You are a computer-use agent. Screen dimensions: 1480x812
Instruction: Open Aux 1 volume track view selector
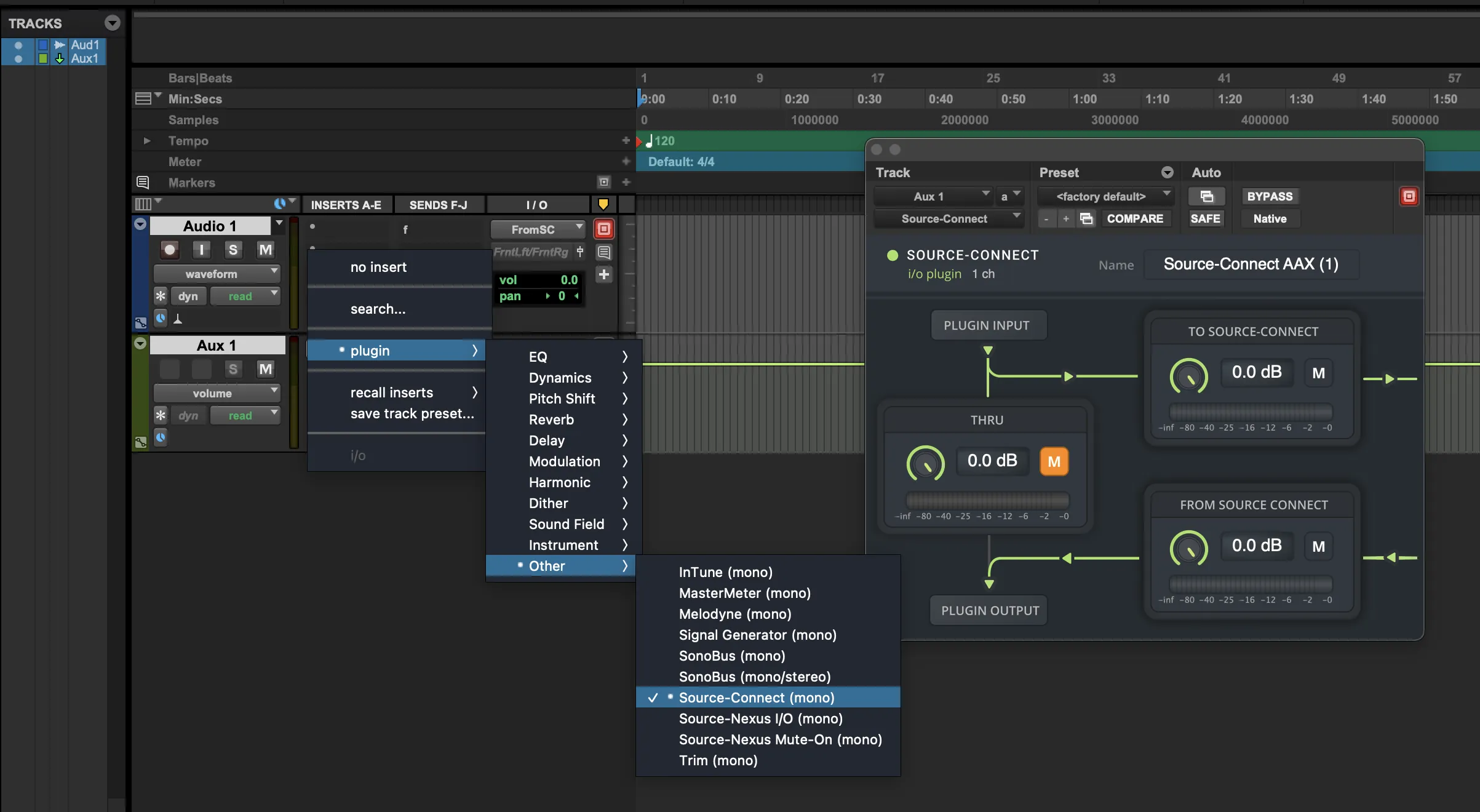pos(217,393)
